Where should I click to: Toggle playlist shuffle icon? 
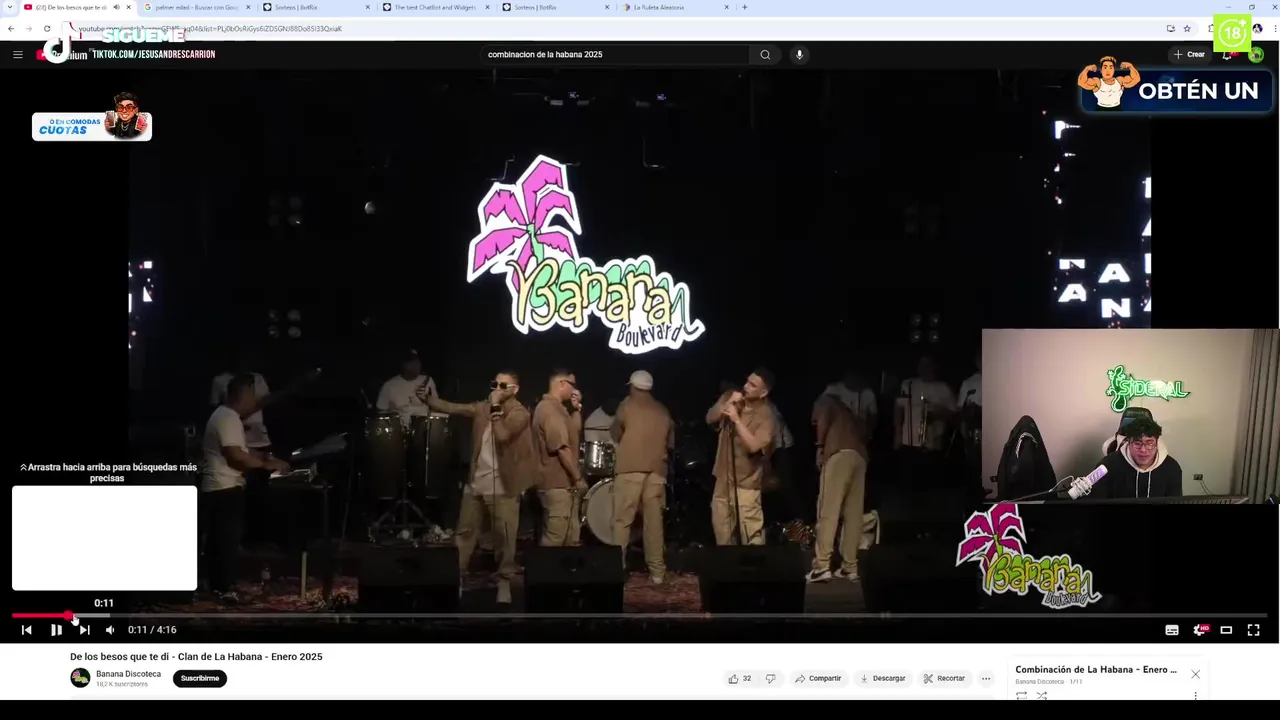point(1042,695)
